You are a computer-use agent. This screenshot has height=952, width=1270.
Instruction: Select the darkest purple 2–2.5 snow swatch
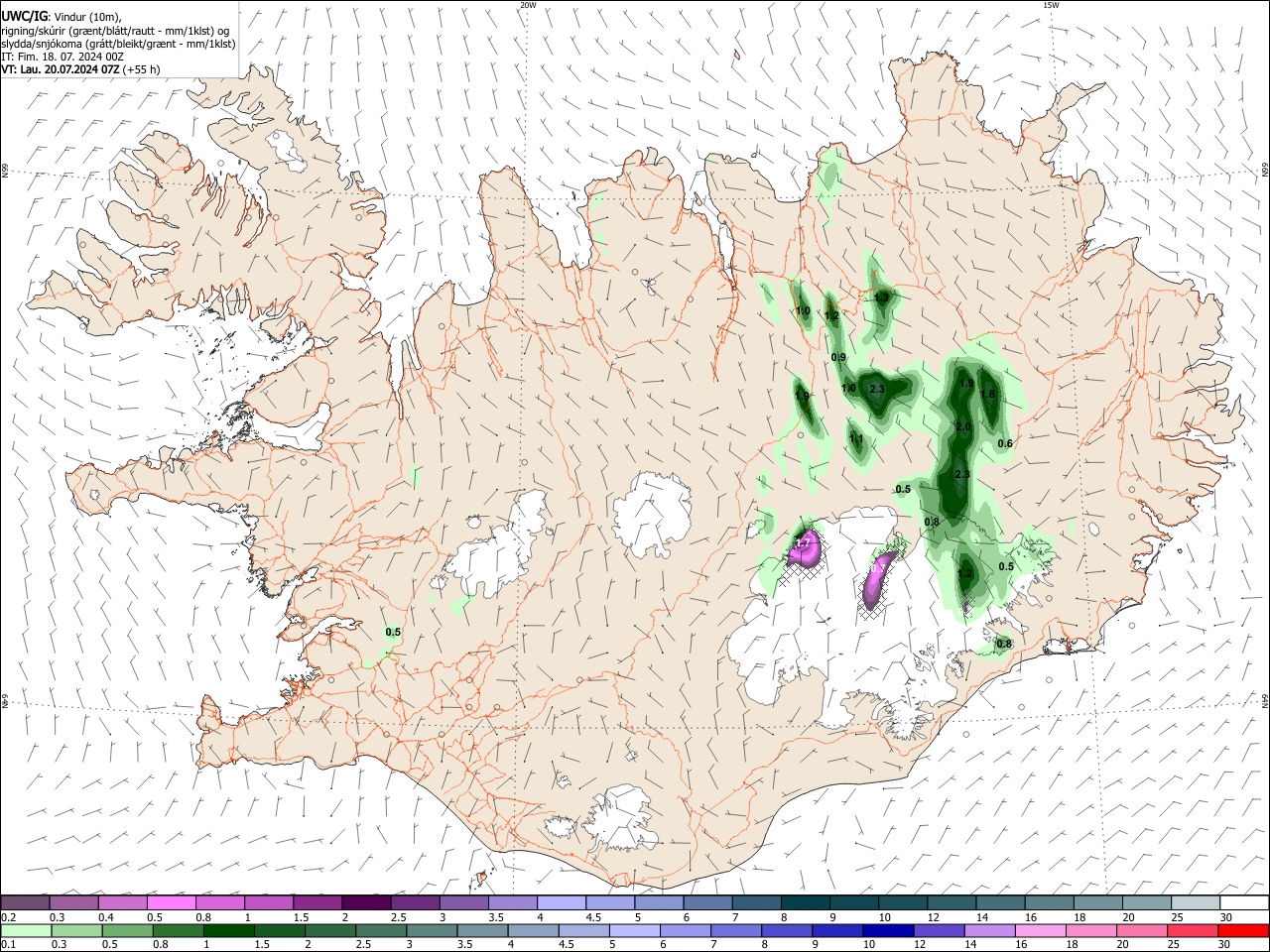[x=366, y=902]
